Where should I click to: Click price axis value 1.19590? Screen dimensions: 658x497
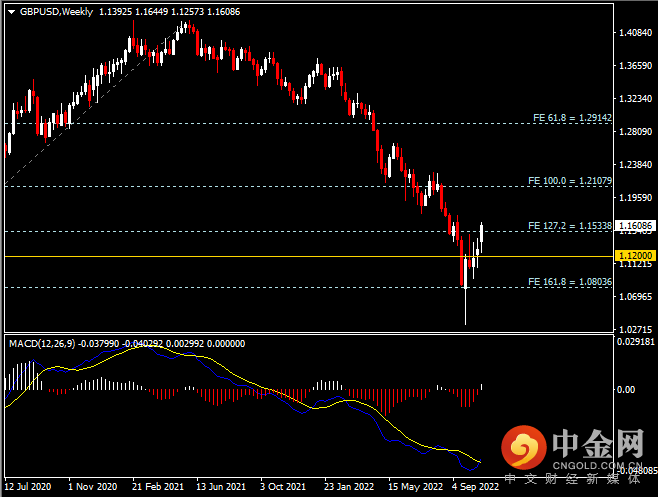point(636,198)
